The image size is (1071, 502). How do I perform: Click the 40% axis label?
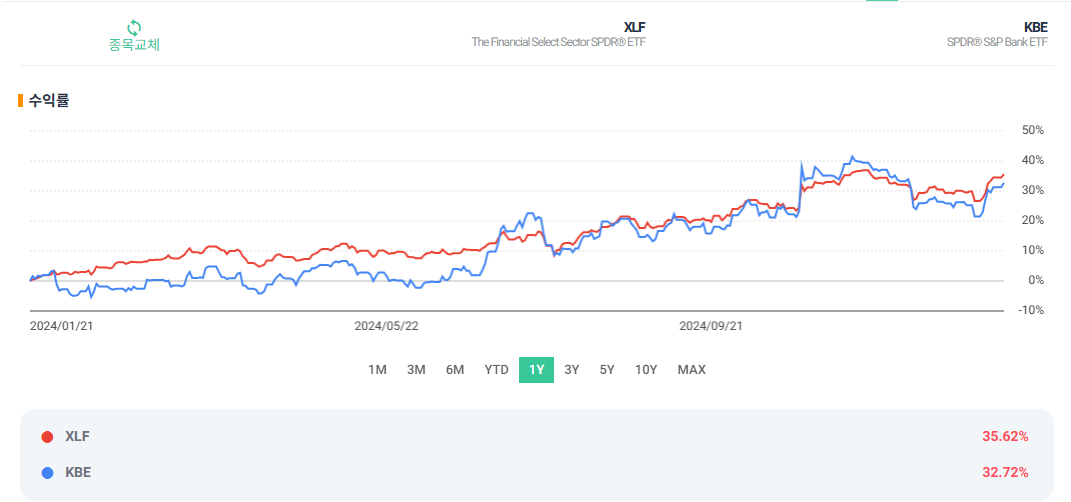pos(1032,160)
